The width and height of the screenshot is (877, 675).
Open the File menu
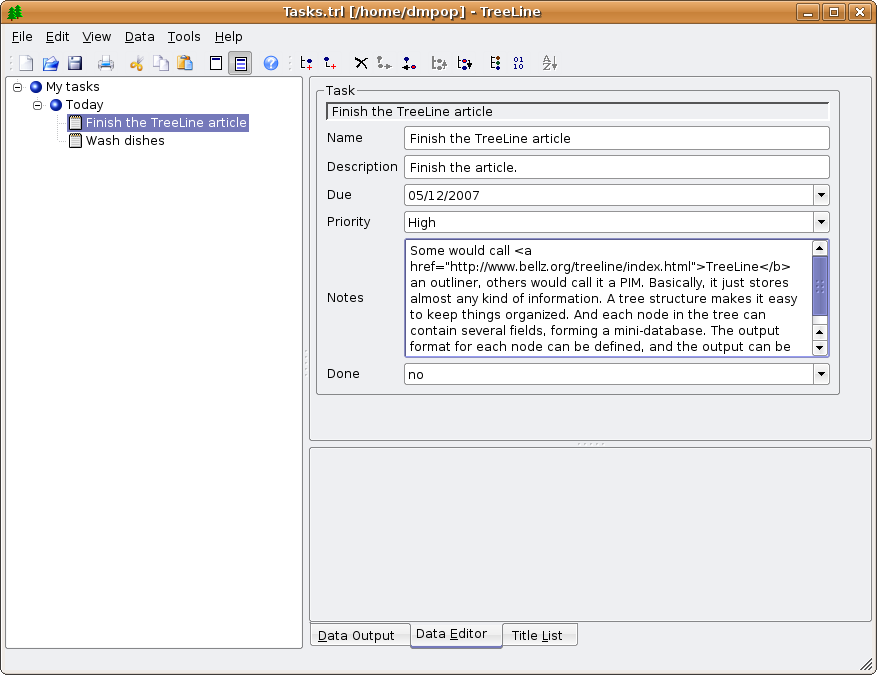[x=22, y=37]
